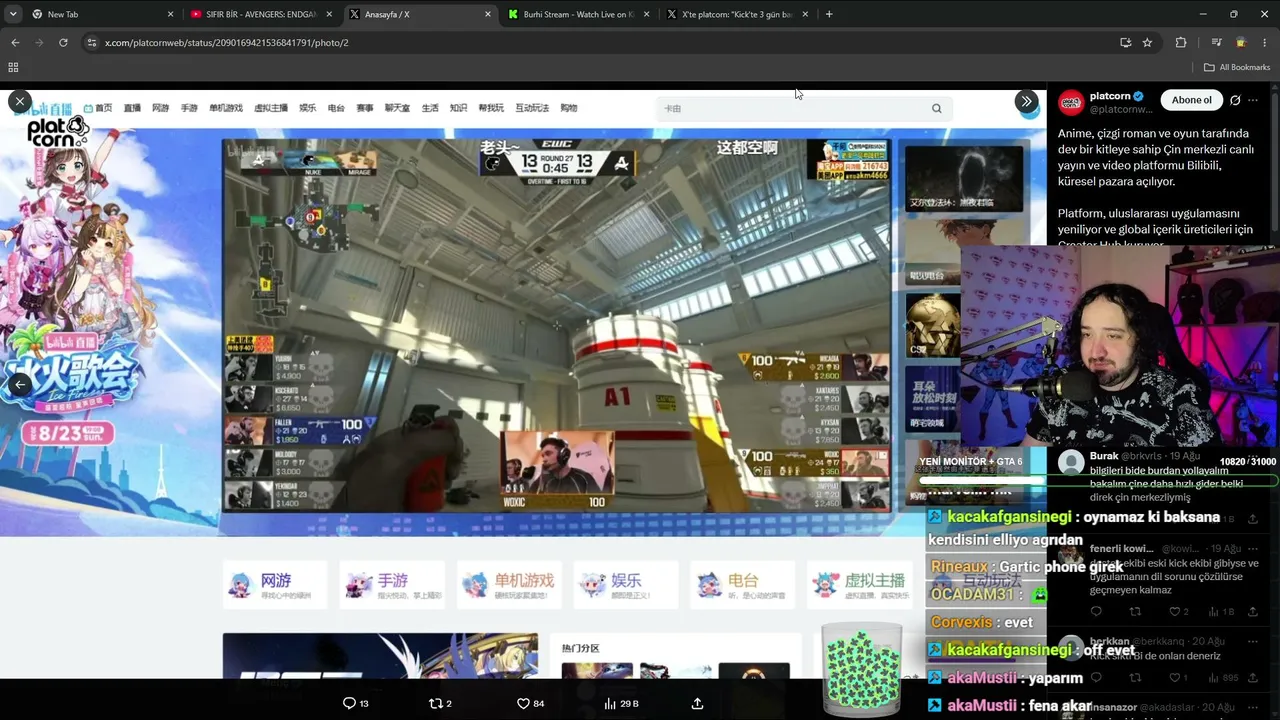1280x720 pixels.
Task: Click the 生活 item in Bilibili nav
Action: 430,108
